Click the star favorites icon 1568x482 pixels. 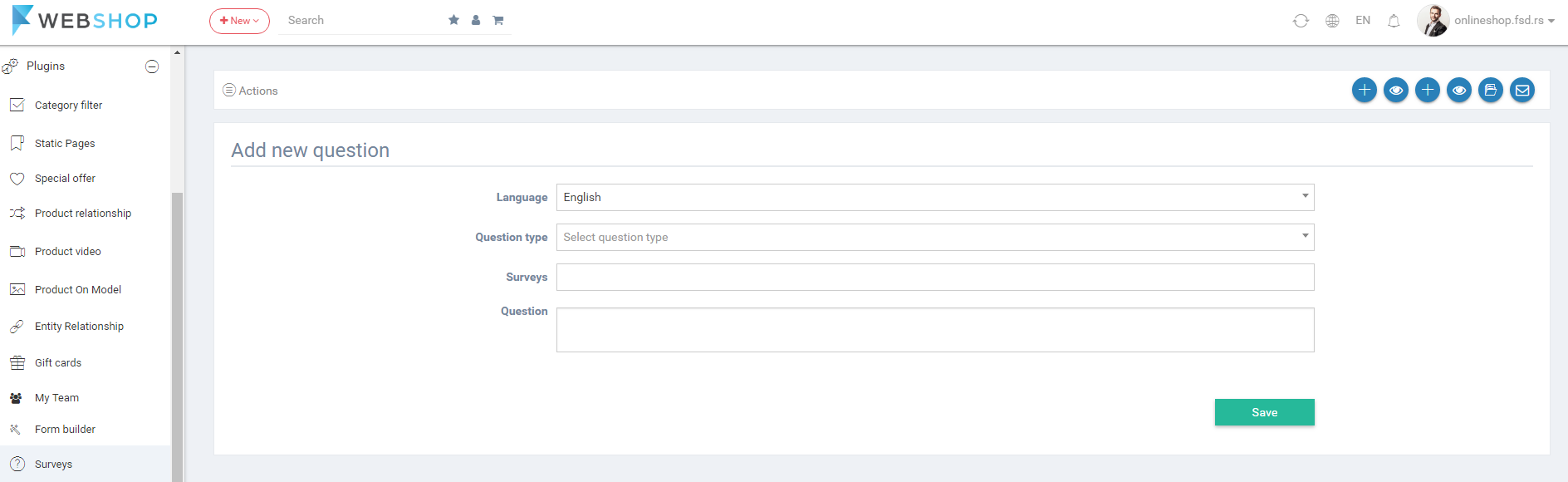point(453,20)
